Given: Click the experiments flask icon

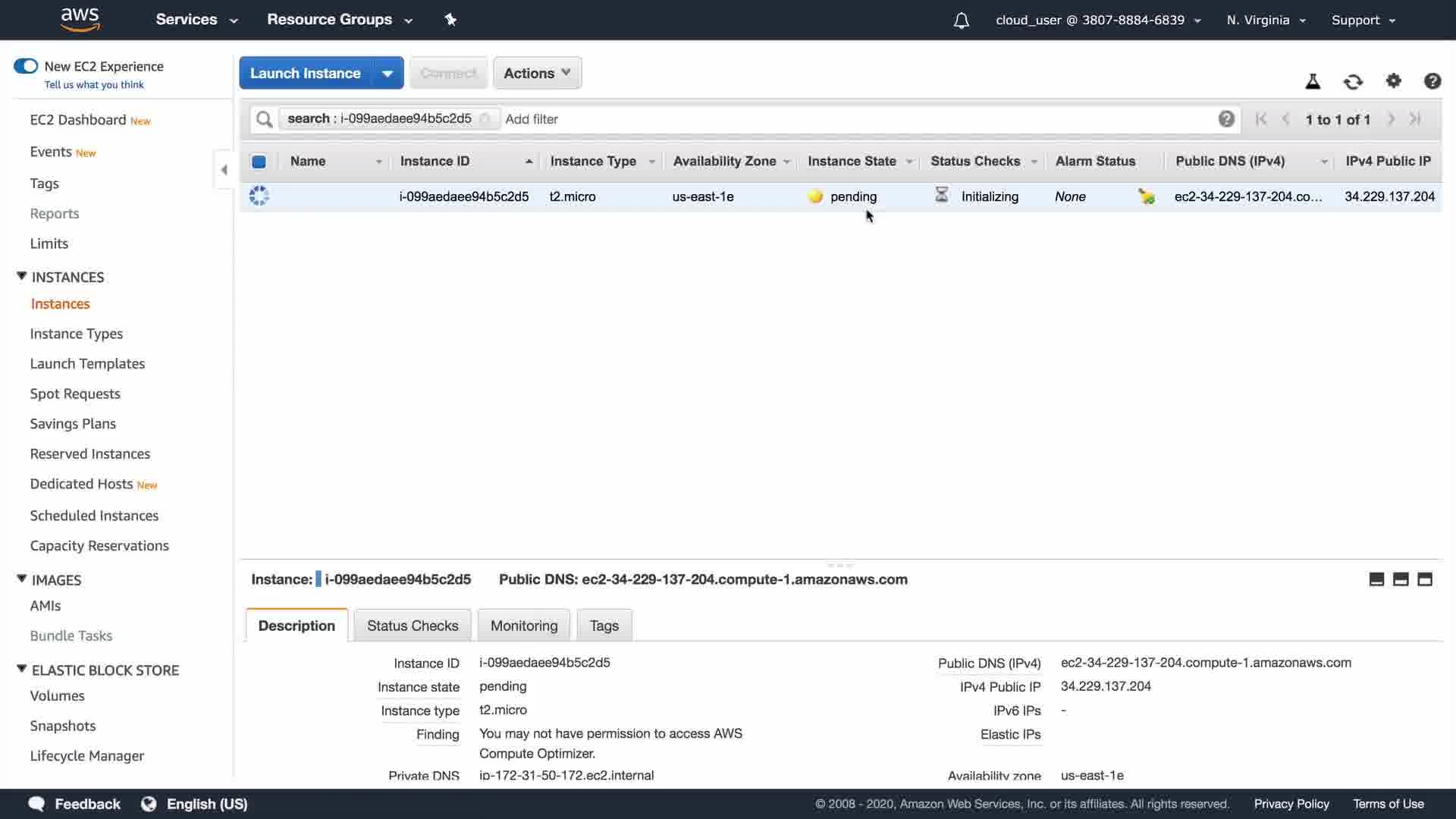Looking at the screenshot, I should pos(1313,81).
